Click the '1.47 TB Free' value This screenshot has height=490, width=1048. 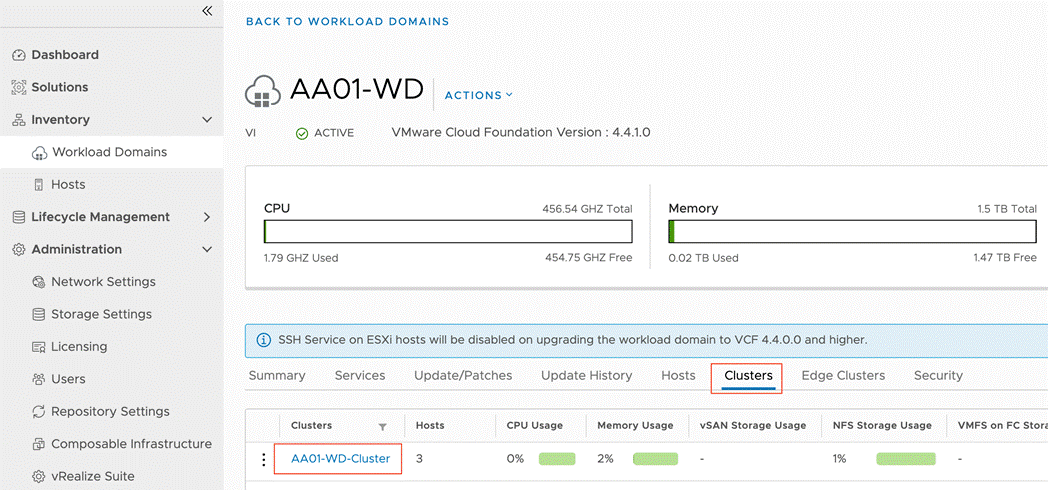[x=1005, y=258]
